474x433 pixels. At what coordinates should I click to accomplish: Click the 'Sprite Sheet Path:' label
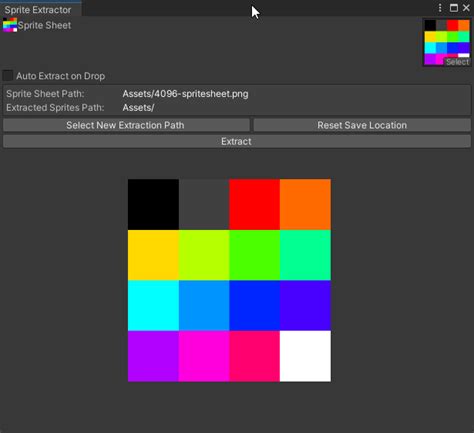(x=45, y=94)
